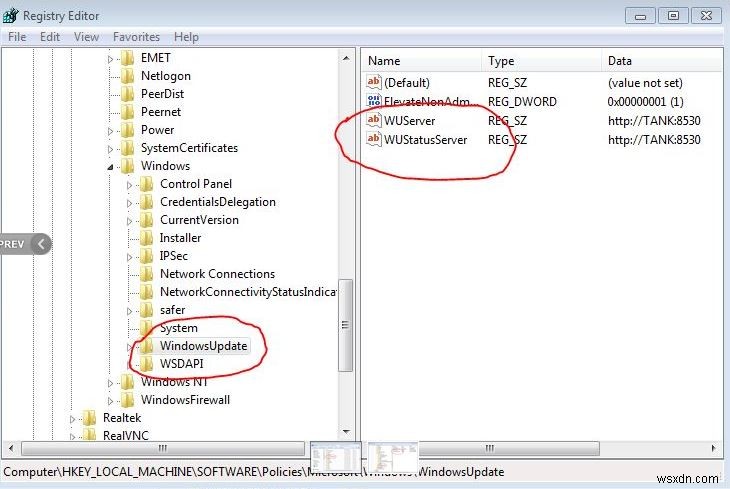Viewport: 730px width, 489px height.
Task: Click the SystemCertificates folder icon
Action: click(x=128, y=148)
